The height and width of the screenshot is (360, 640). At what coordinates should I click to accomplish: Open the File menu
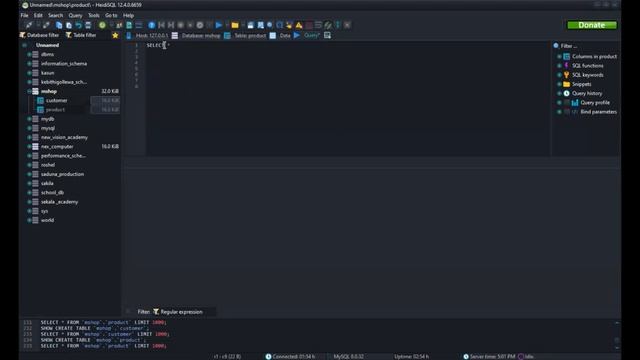click(x=24, y=16)
